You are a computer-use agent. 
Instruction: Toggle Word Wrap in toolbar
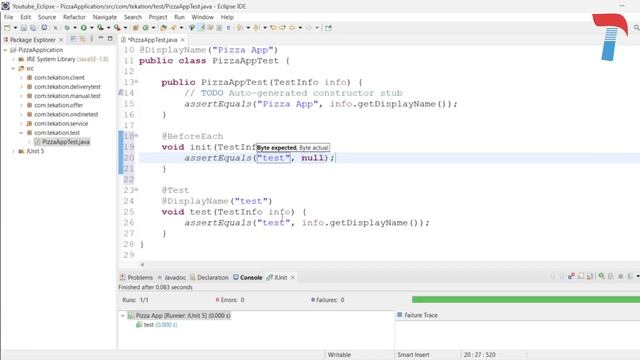211,28
